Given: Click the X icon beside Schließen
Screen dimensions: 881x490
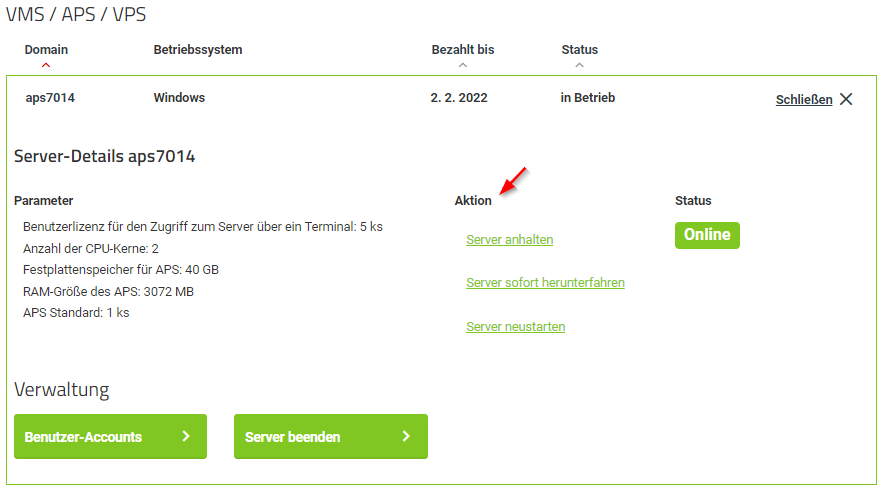Looking at the screenshot, I should click(846, 99).
